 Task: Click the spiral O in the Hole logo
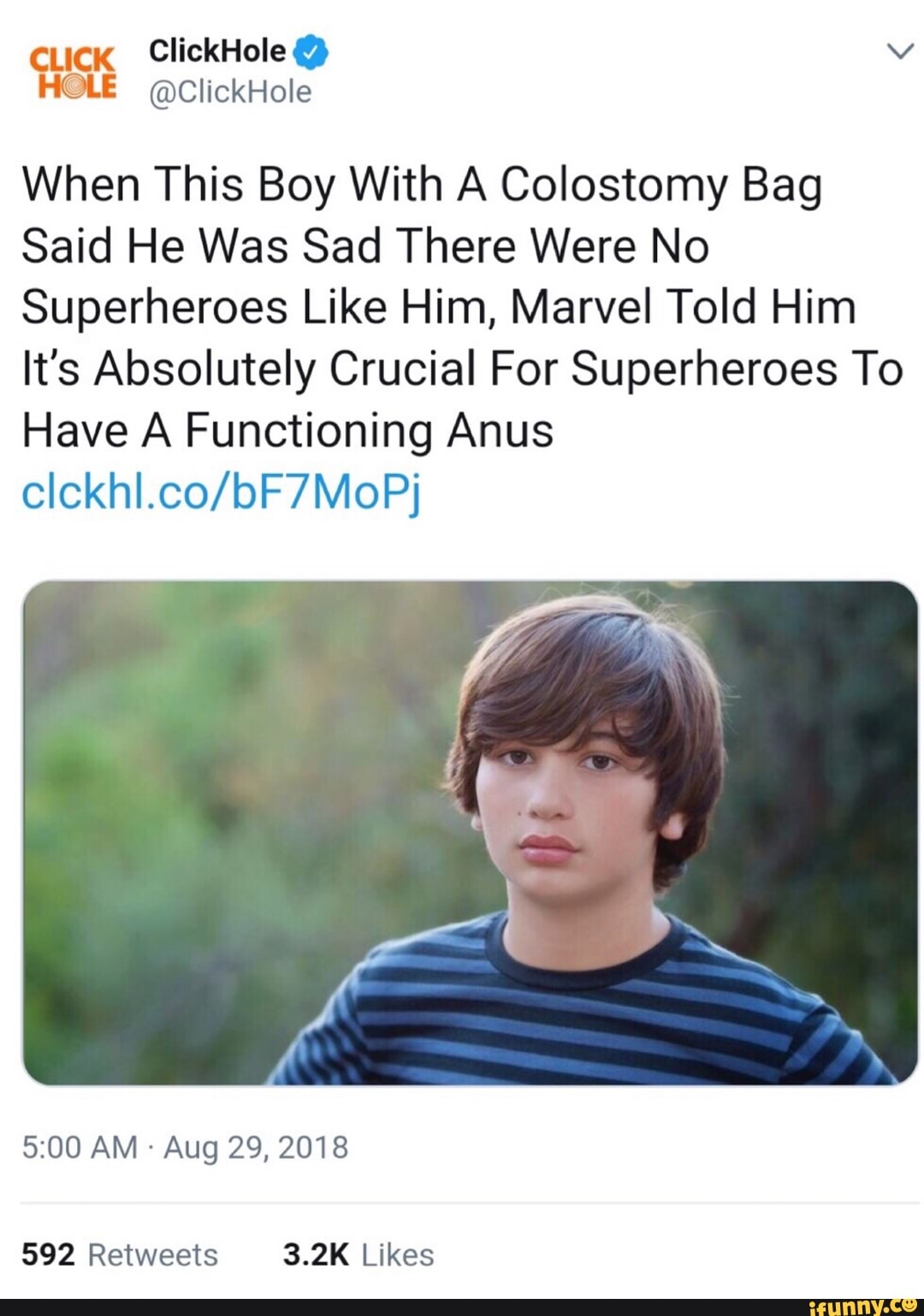[x=73, y=88]
